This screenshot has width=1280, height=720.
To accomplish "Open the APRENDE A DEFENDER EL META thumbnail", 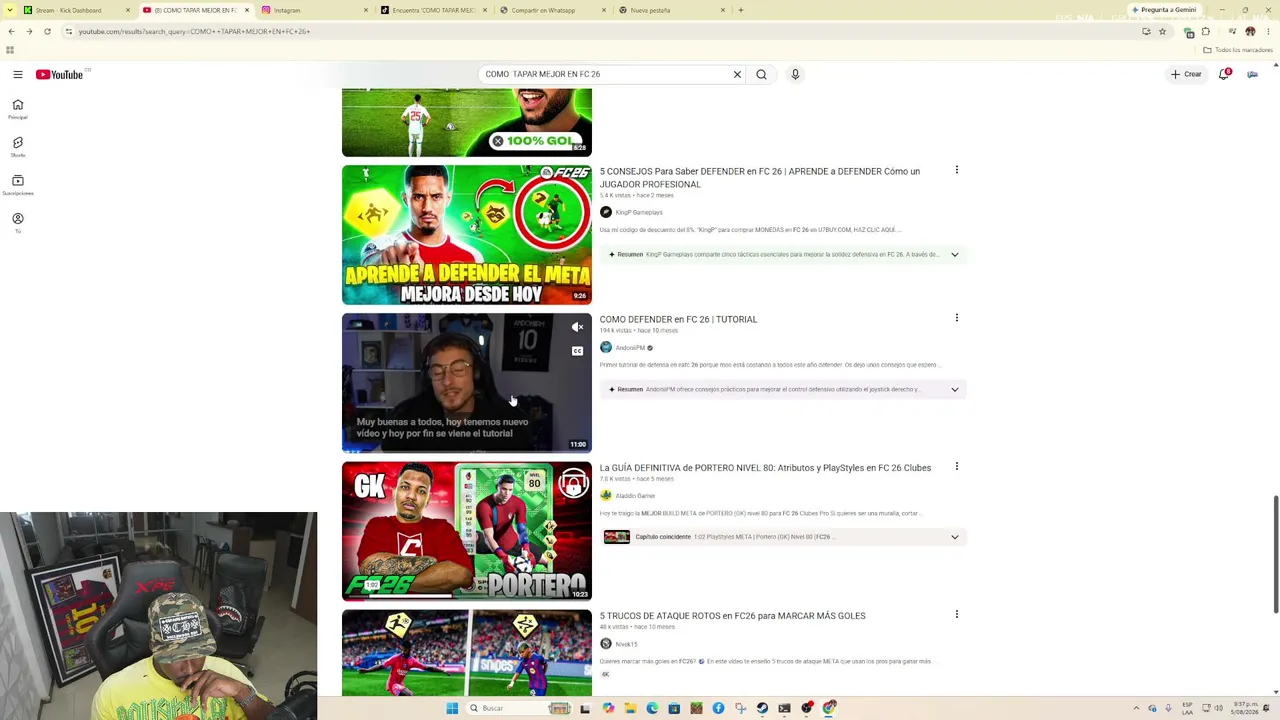I will pos(467,234).
